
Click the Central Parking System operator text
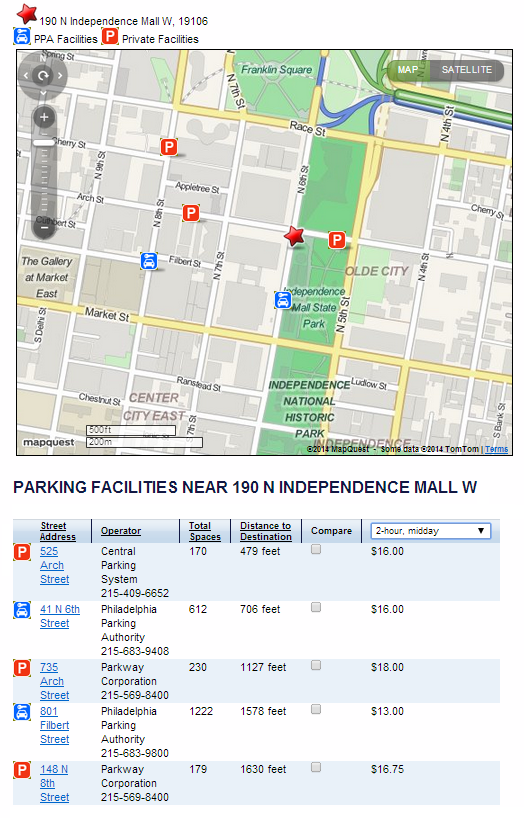coord(120,566)
